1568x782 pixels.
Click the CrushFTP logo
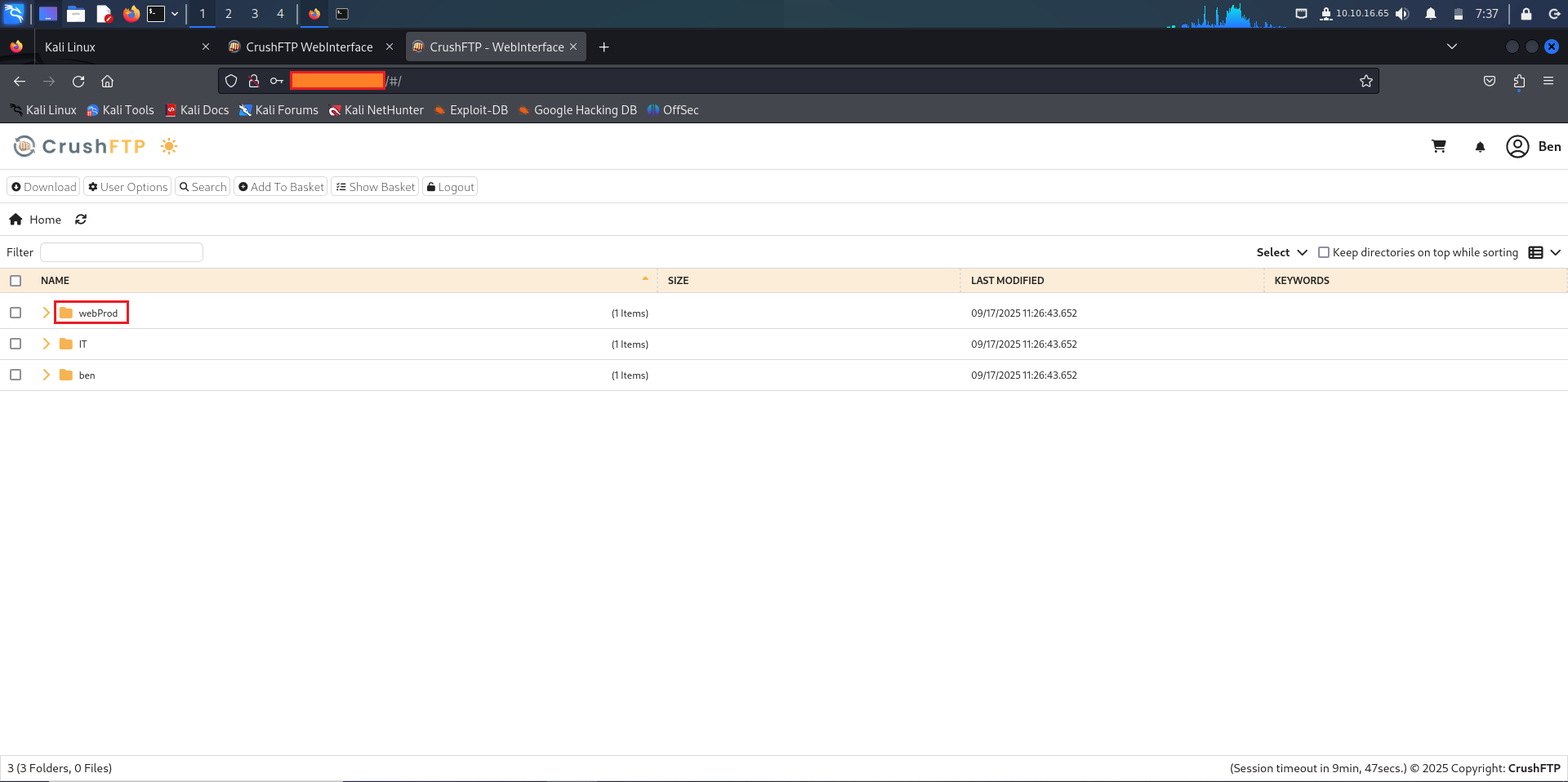79,146
